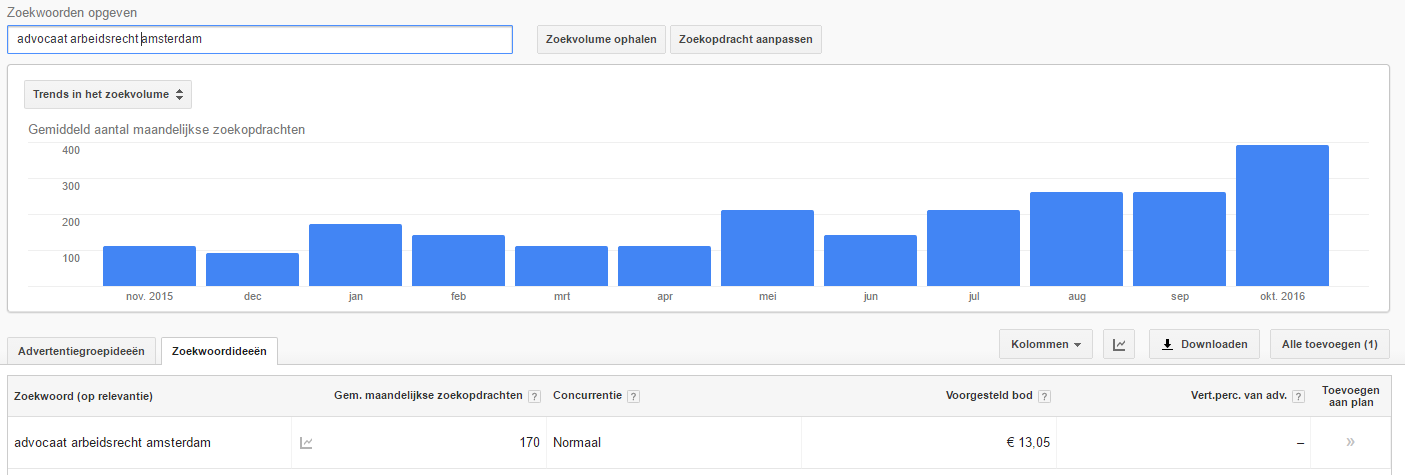Screen dimensions: 1405x475
Task: Click the Downloaden button with download icon
Action: point(1204,345)
